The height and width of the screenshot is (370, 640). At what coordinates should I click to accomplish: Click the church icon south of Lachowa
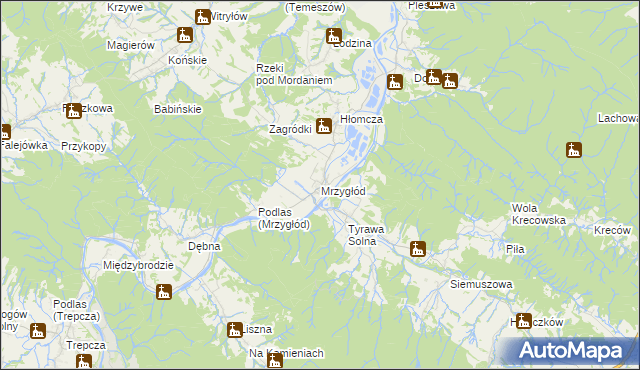(x=574, y=150)
